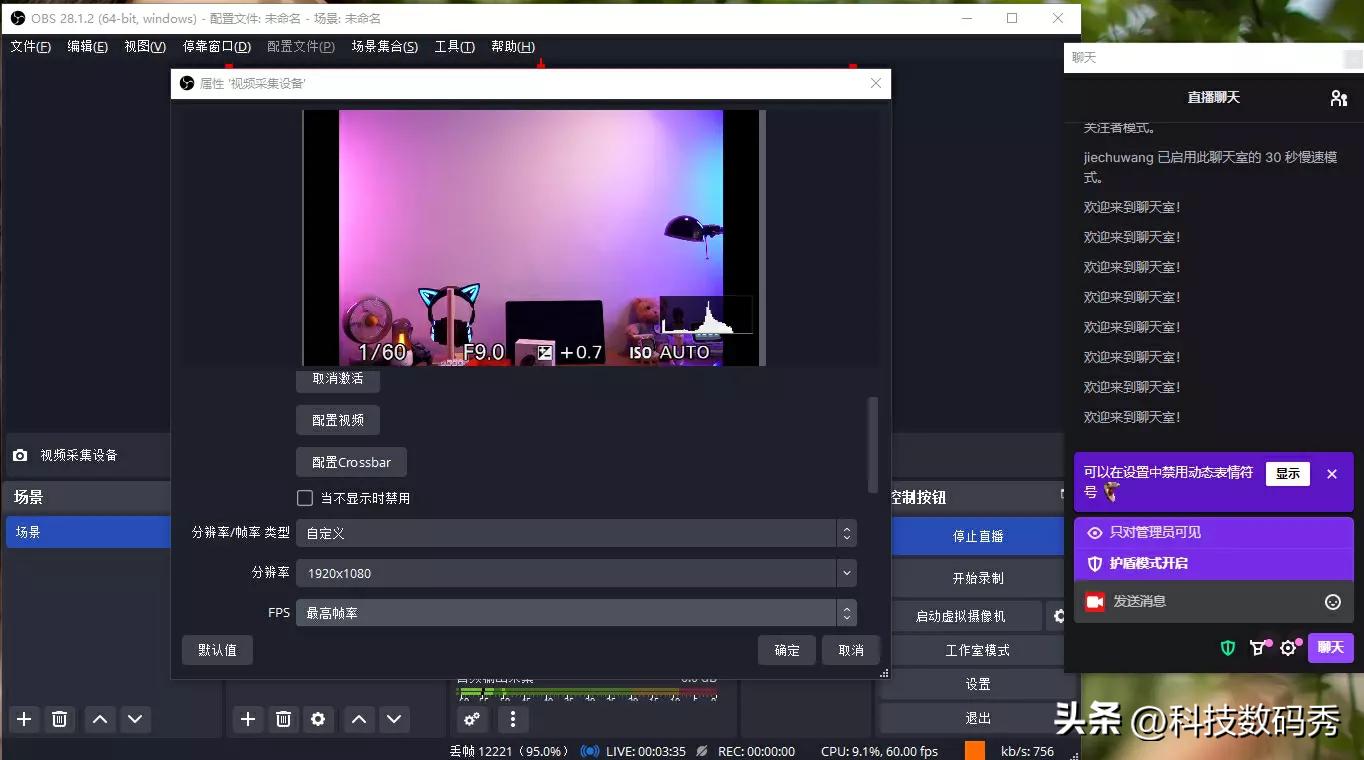
Task: Open advanced audio settings gear in mixer
Action: 472,719
